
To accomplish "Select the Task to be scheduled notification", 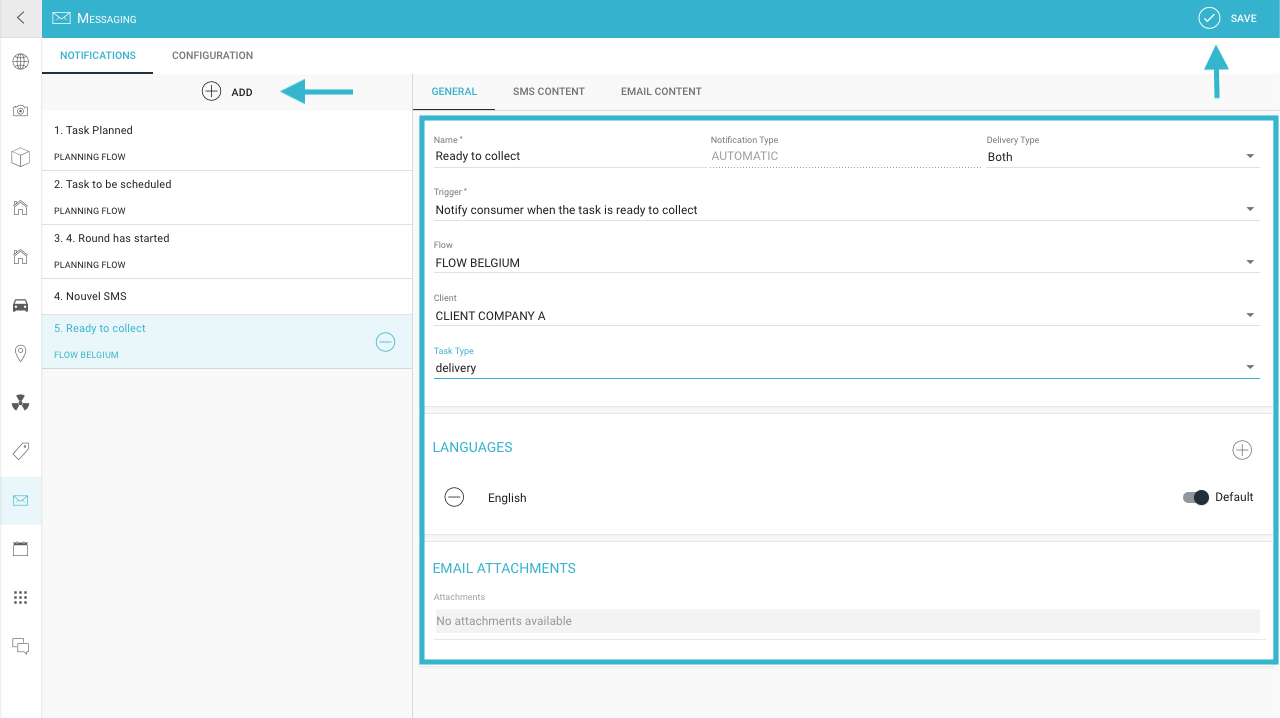I will [x=227, y=197].
